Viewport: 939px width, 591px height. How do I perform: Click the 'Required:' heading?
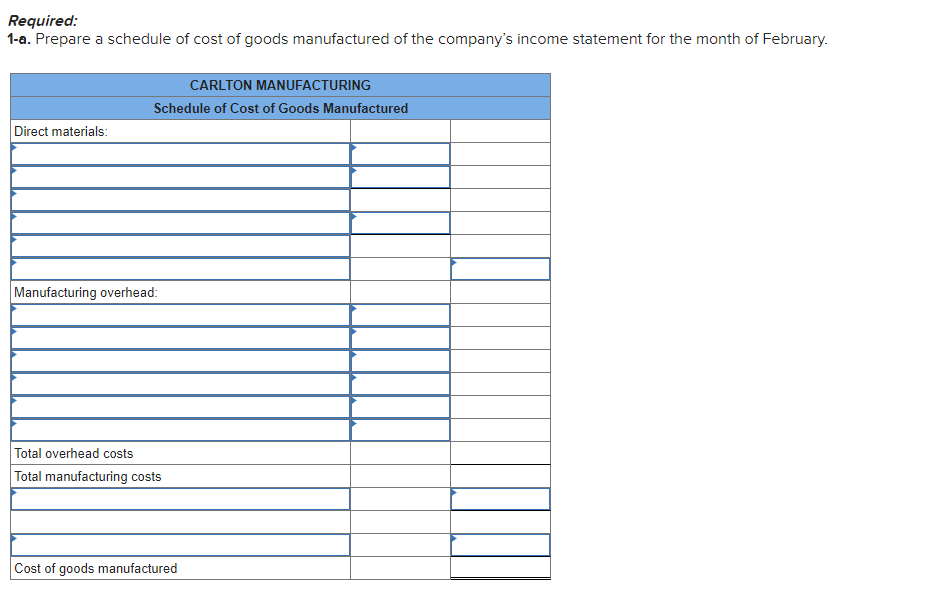tap(43, 21)
